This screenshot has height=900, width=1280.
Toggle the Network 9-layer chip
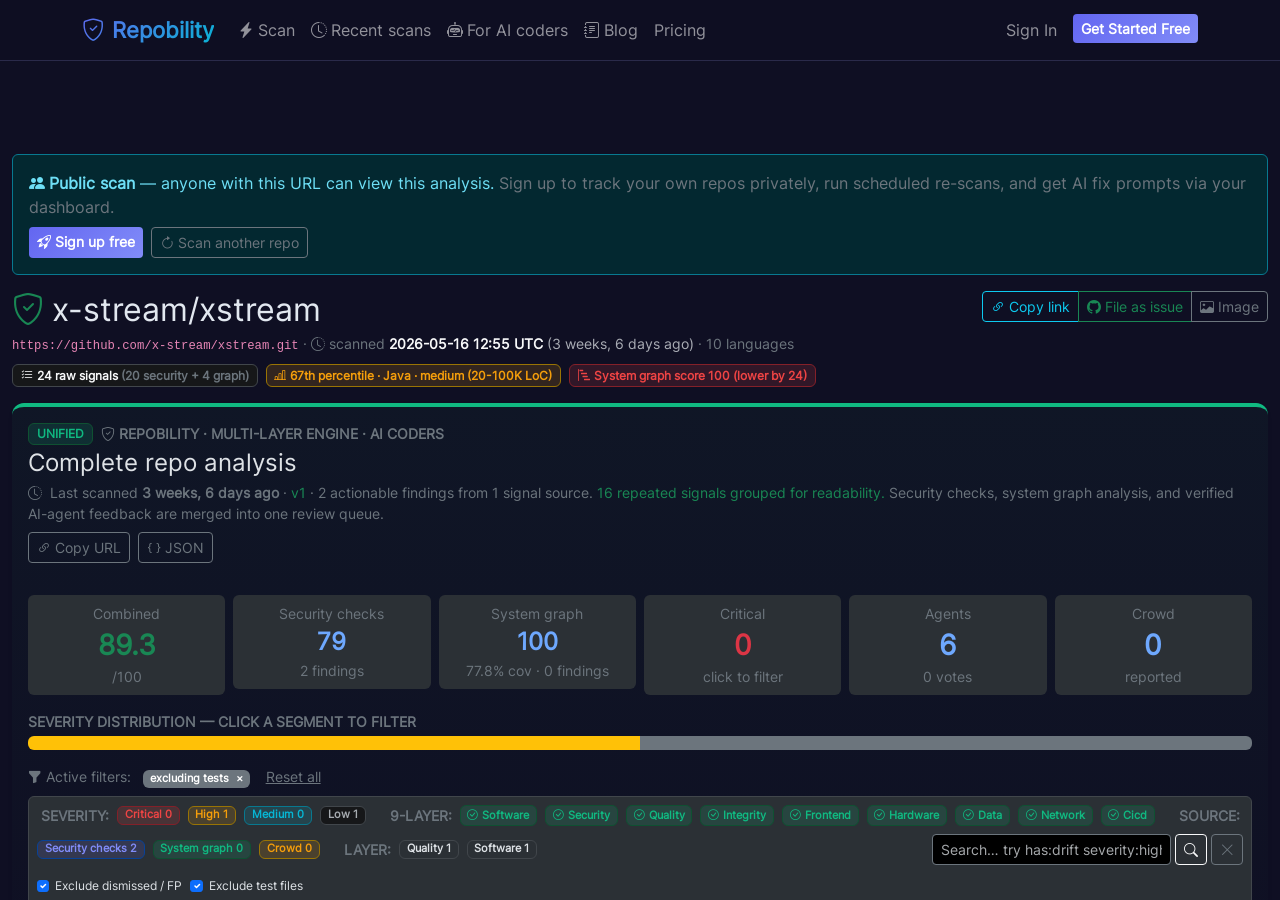tap(1055, 815)
